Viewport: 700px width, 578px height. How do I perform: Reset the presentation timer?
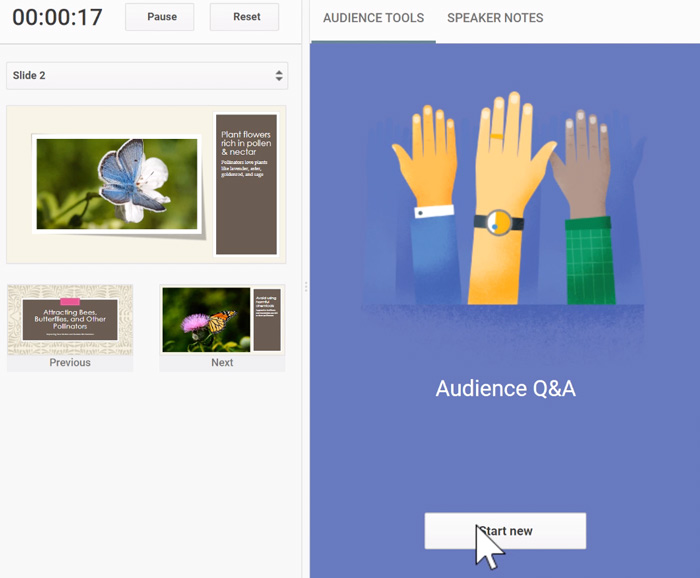(x=245, y=17)
